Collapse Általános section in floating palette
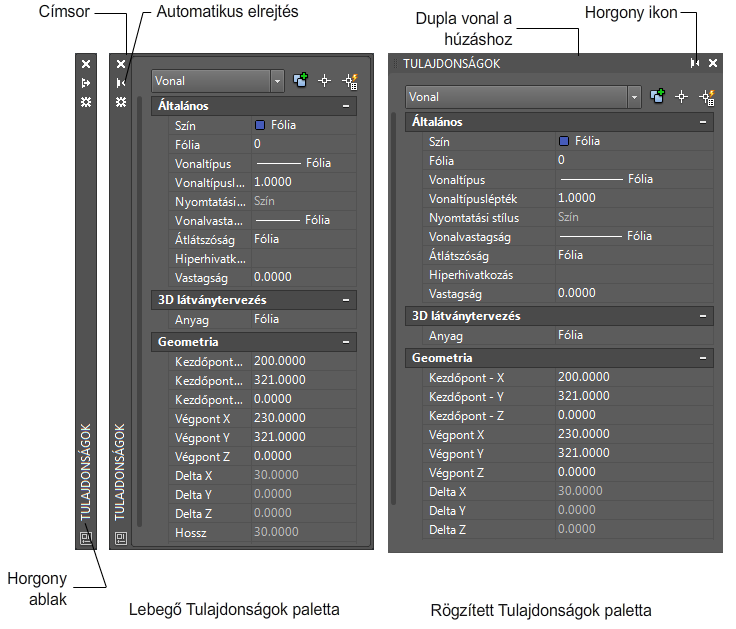Screen dimensions: 736x629 pos(346,106)
